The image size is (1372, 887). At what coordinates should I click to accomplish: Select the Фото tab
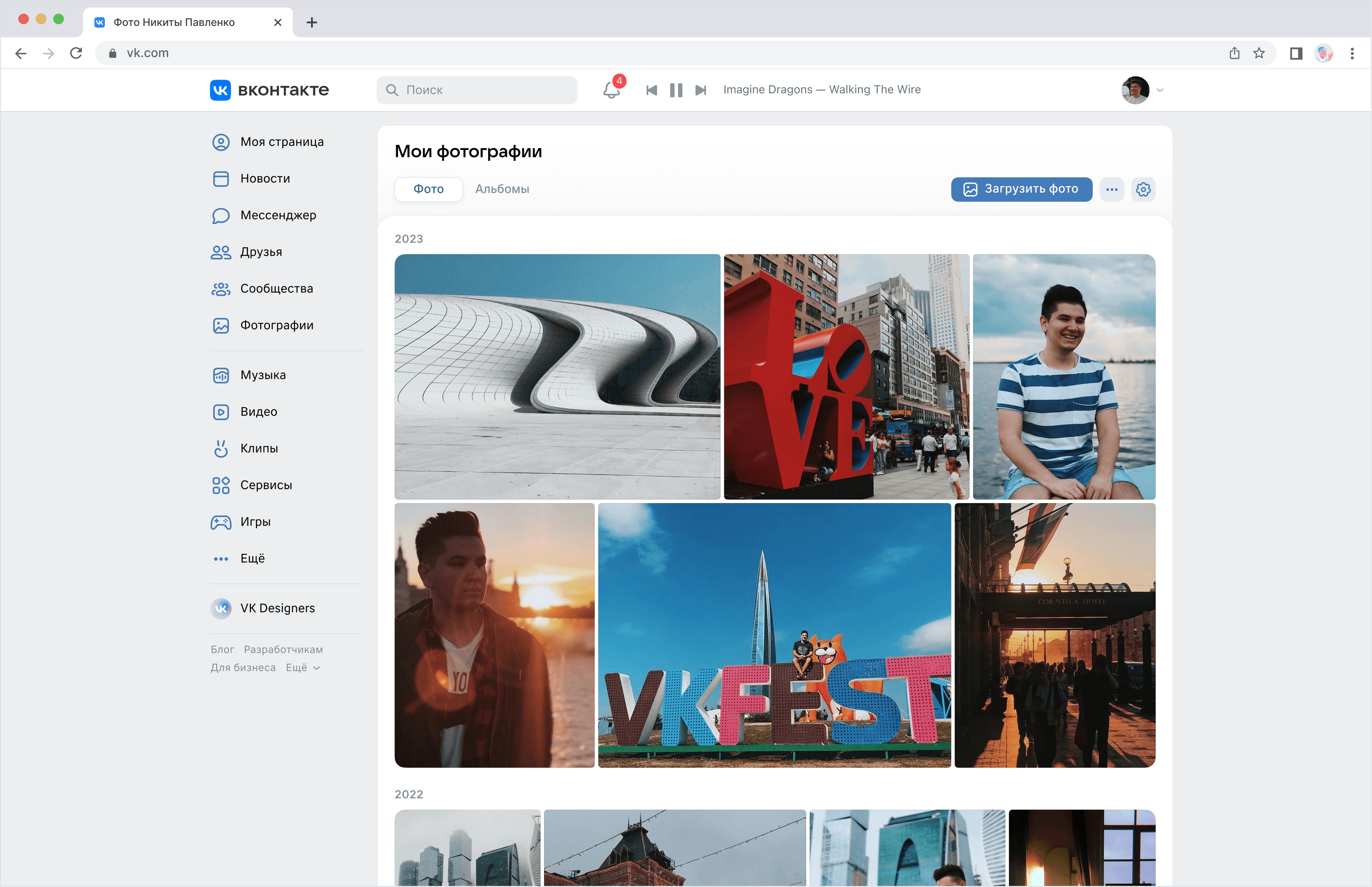tap(428, 189)
